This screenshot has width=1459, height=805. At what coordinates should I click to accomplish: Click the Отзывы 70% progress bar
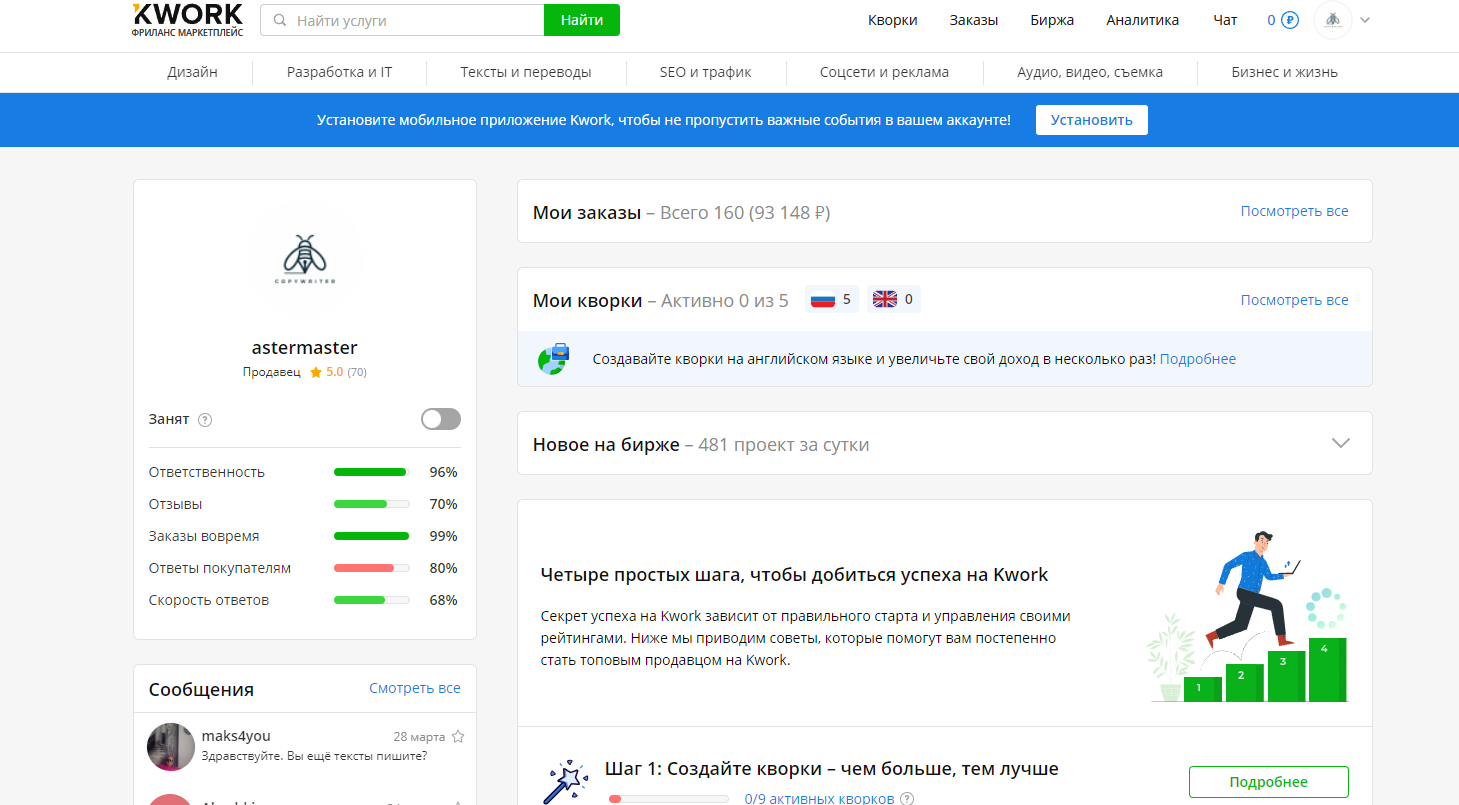(371, 504)
